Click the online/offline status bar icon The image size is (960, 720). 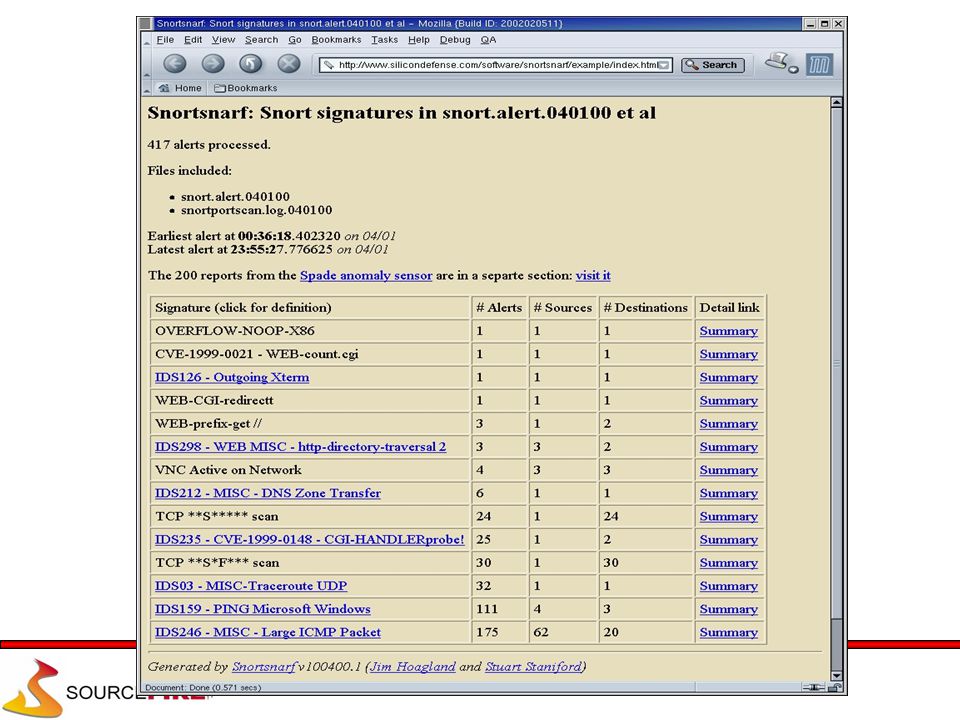[814, 688]
